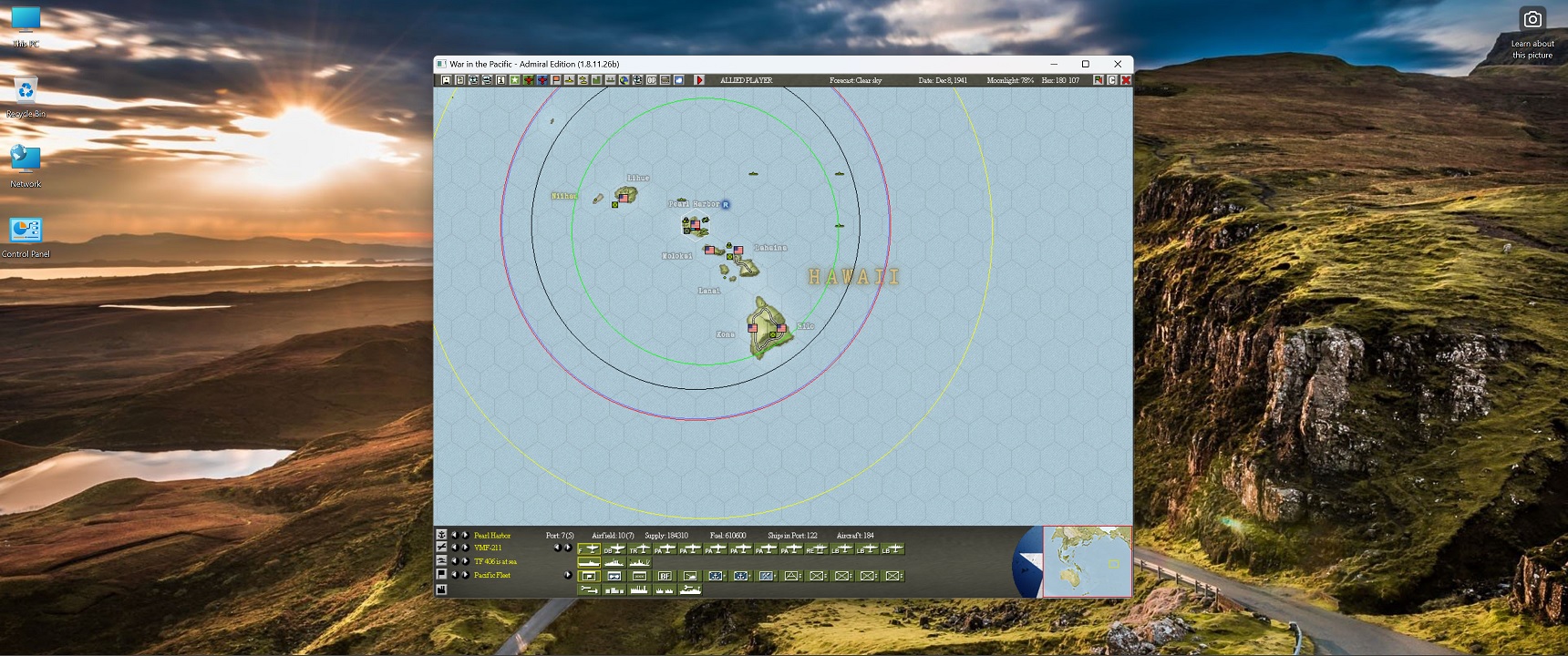1568x656 pixels.
Task: Click the 'Ships in Port: 122' text
Action: pos(792,536)
